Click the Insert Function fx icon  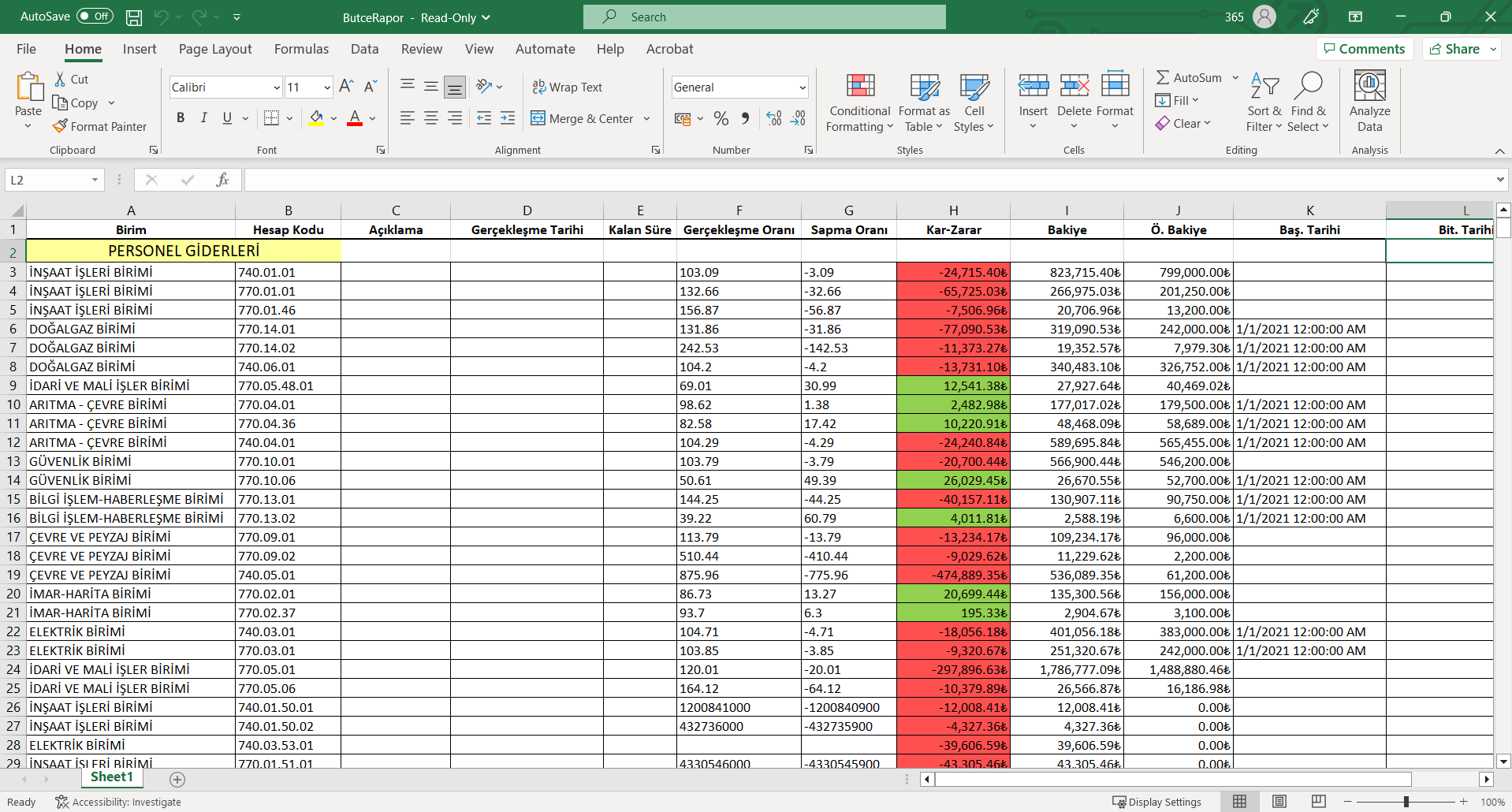pyautogui.click(x=222, y=180)
